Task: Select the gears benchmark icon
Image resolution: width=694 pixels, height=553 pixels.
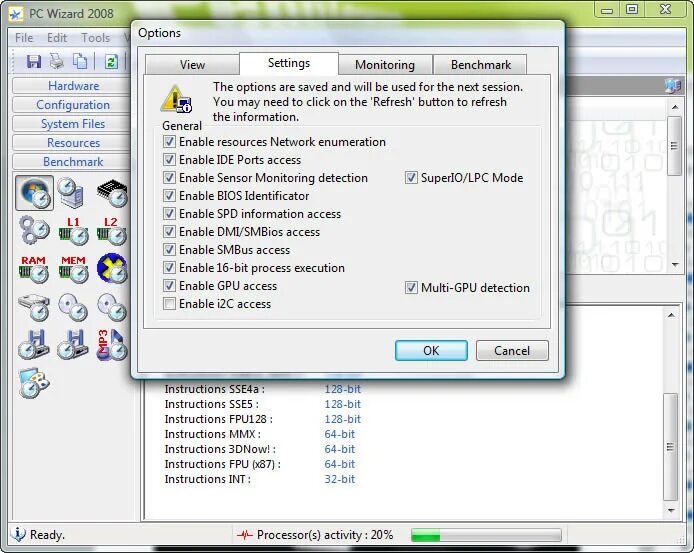Action: (34, 231)
